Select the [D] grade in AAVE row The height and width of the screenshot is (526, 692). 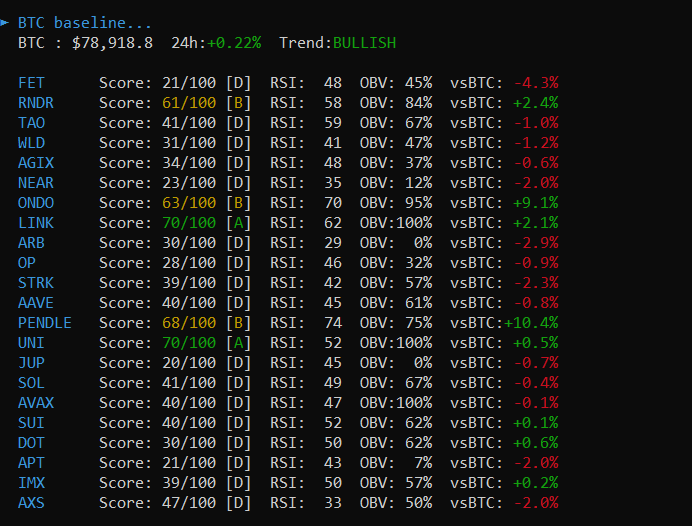coord(238,303)
